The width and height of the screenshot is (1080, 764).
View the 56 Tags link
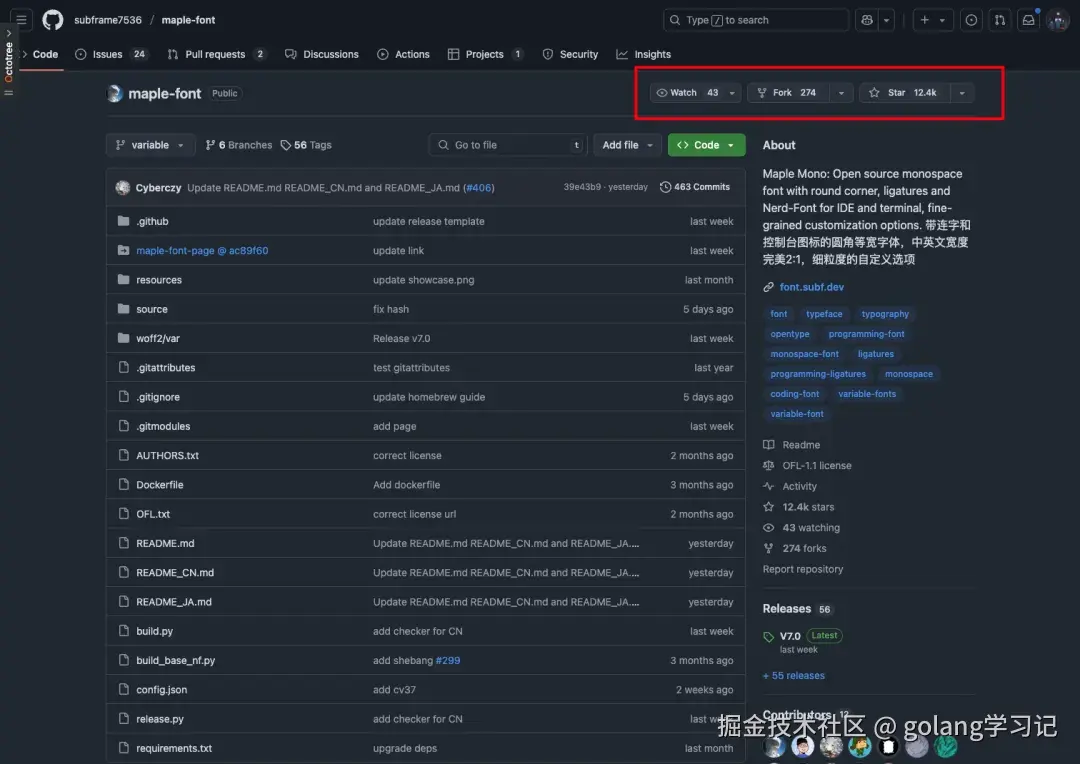(x=306, y=145)
